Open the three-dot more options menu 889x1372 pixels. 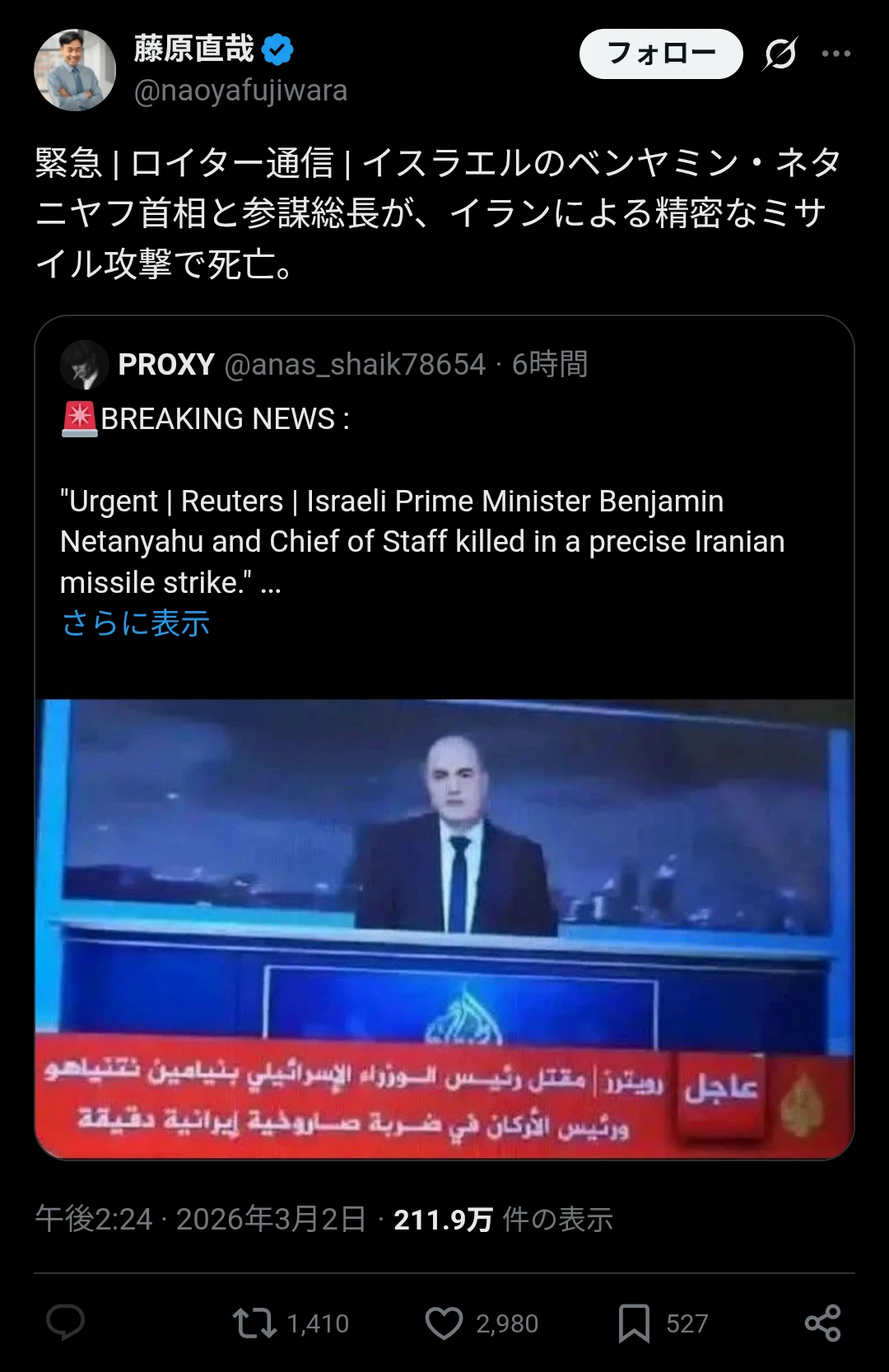point(836,54)
